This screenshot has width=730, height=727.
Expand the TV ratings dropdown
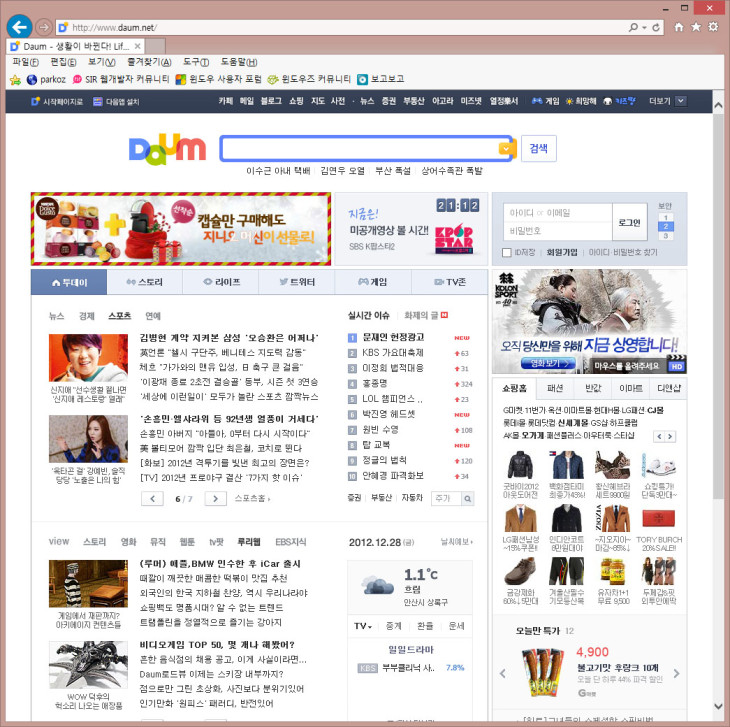(x=363, y=626)
